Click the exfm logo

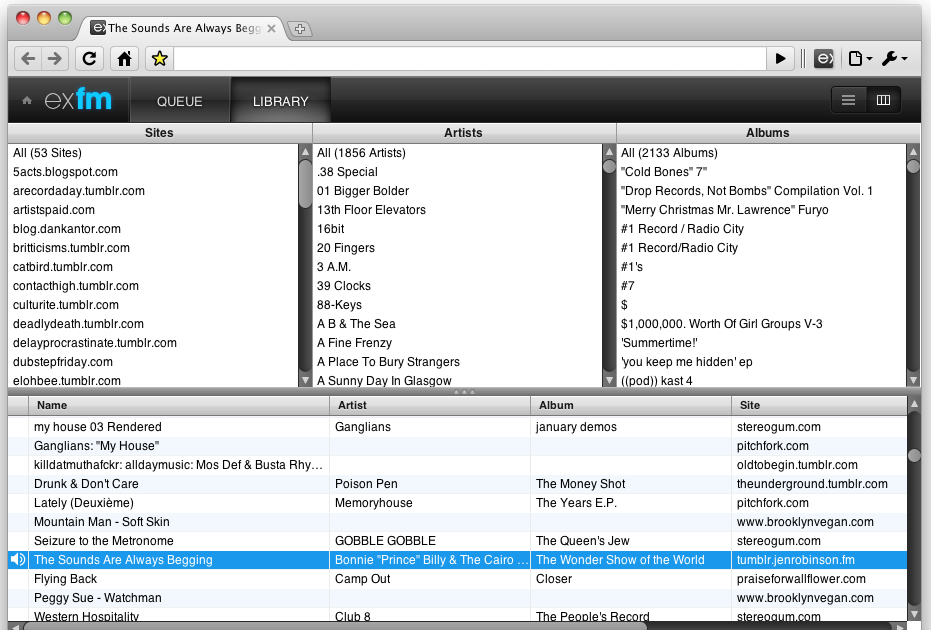coord(78,100)
